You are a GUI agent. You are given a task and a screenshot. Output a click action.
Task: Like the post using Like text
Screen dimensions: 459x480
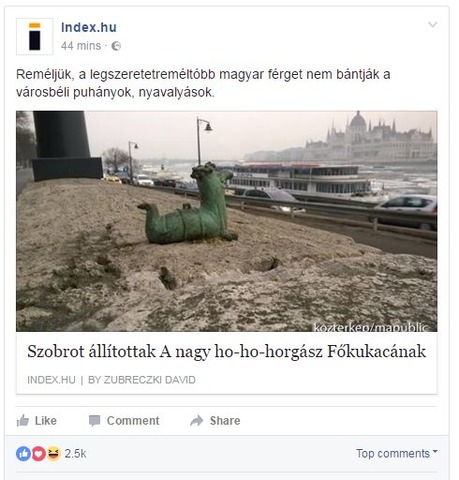click(x=46, y=421)
